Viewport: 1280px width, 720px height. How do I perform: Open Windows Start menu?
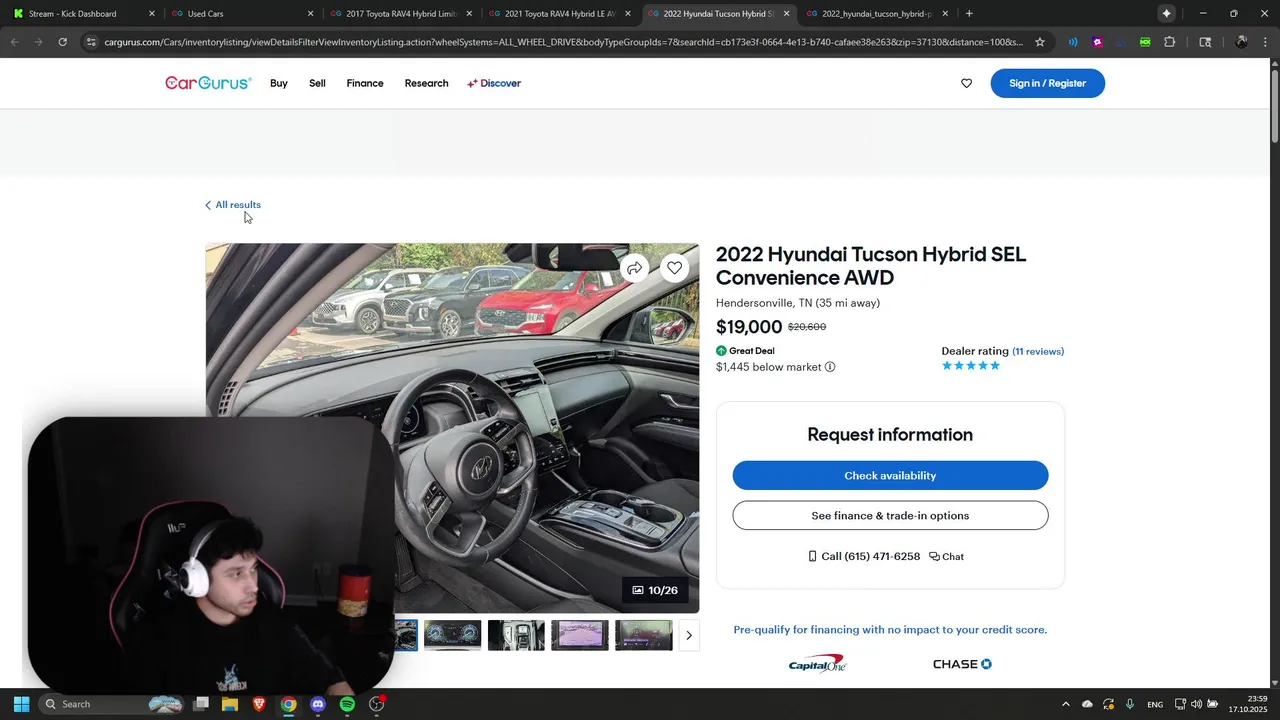coord(21,704)
